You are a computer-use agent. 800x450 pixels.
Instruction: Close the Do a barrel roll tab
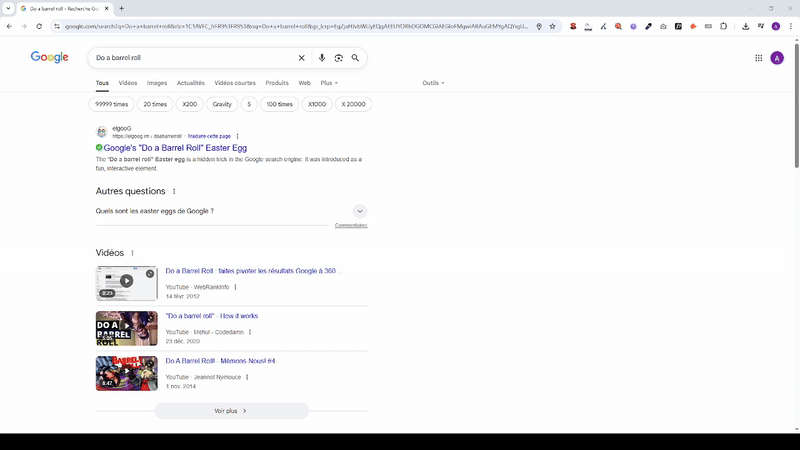[107, 8]
